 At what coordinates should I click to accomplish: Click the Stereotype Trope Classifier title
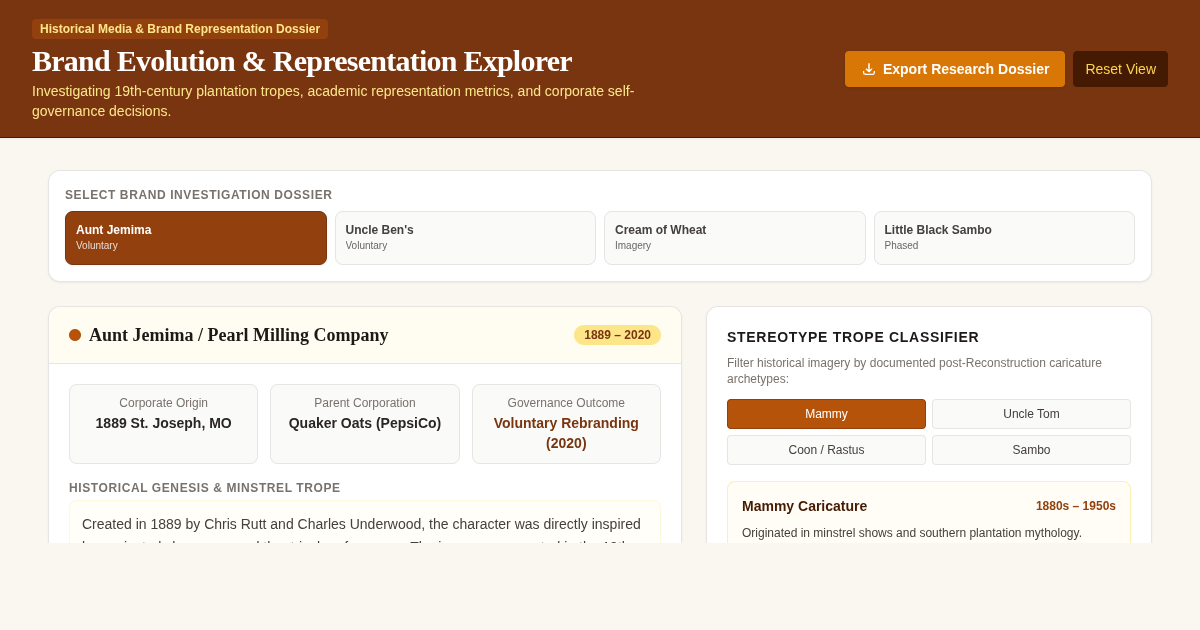tap(853, 337)
